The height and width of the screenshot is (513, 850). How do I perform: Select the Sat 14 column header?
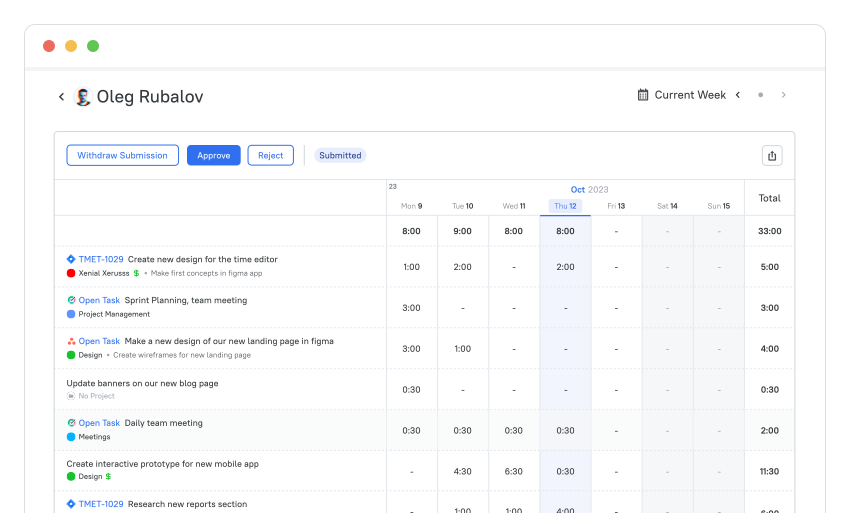point(667,206)
